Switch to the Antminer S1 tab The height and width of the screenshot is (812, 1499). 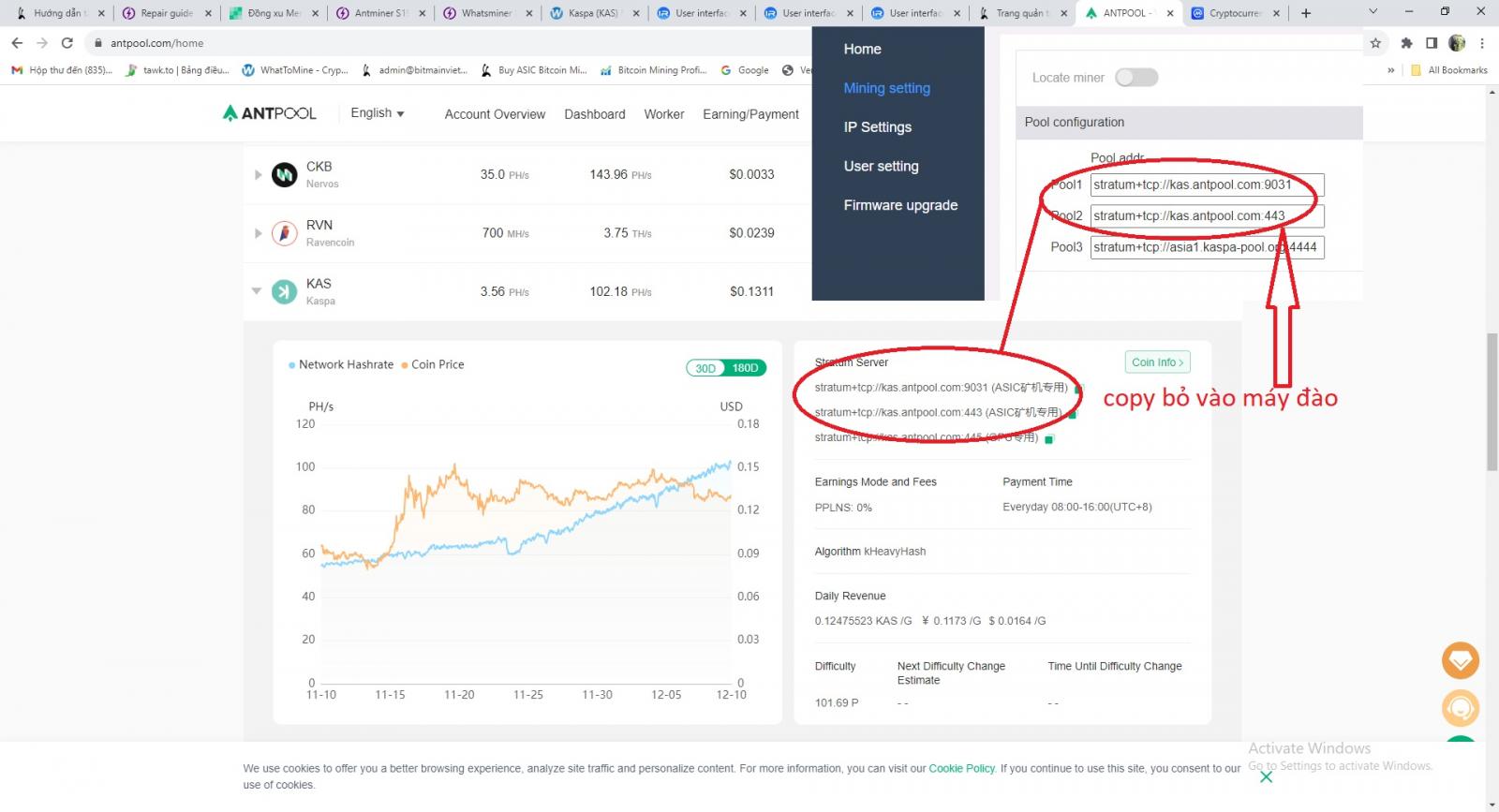pyautogui.click(x=378, y=13)
